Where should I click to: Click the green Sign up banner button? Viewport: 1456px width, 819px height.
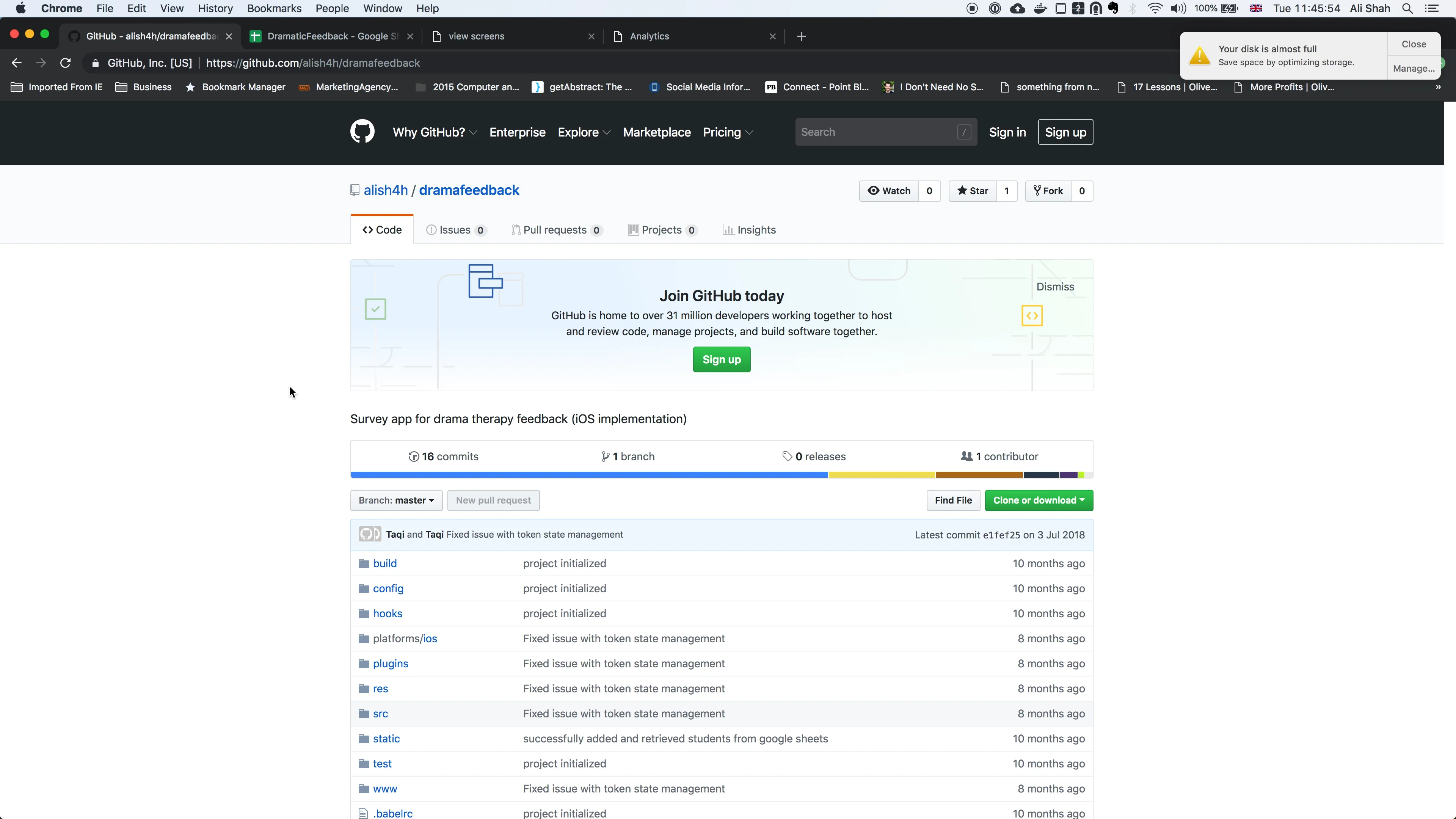(x=722, y=359)
